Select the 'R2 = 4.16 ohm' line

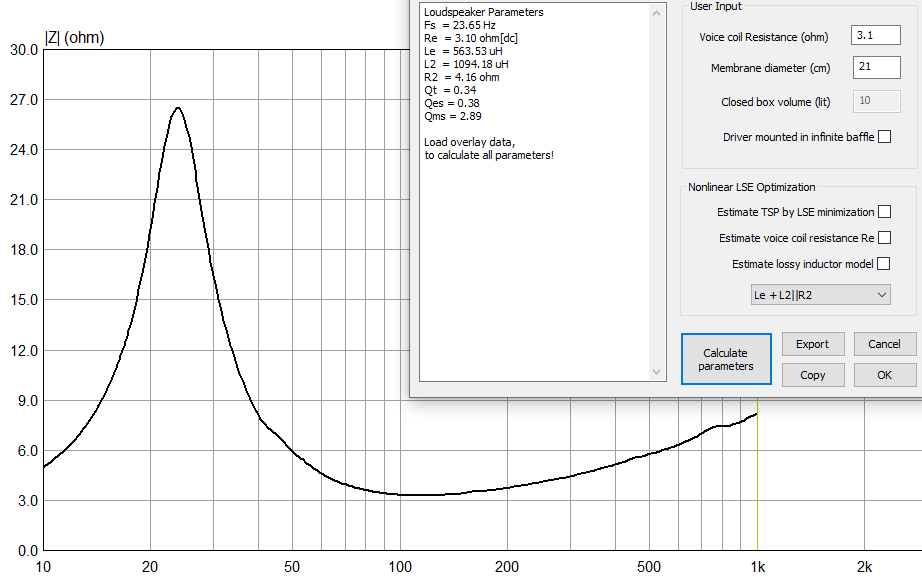pos(462,77)
